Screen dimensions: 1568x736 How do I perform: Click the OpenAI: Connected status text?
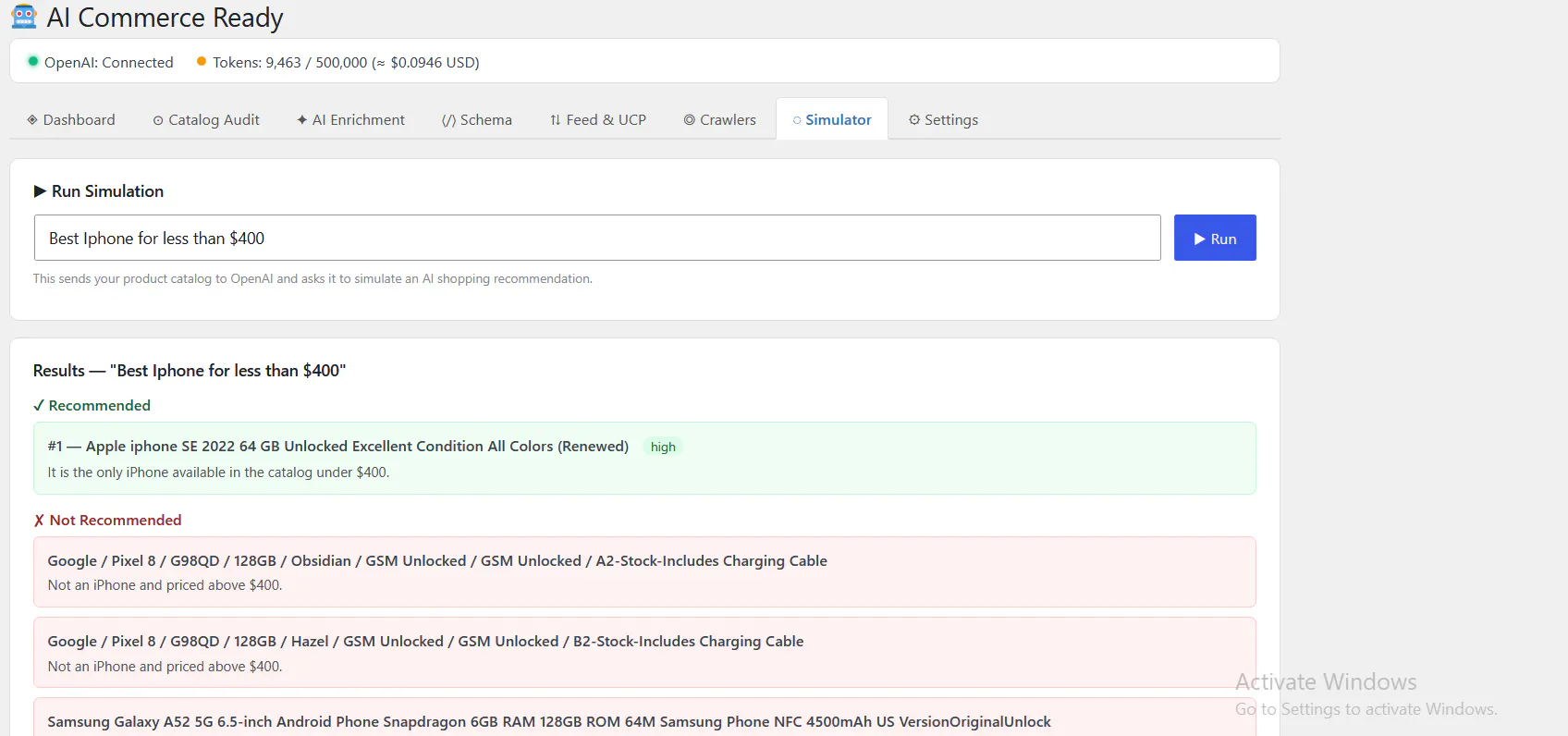(x=109, y=62)
